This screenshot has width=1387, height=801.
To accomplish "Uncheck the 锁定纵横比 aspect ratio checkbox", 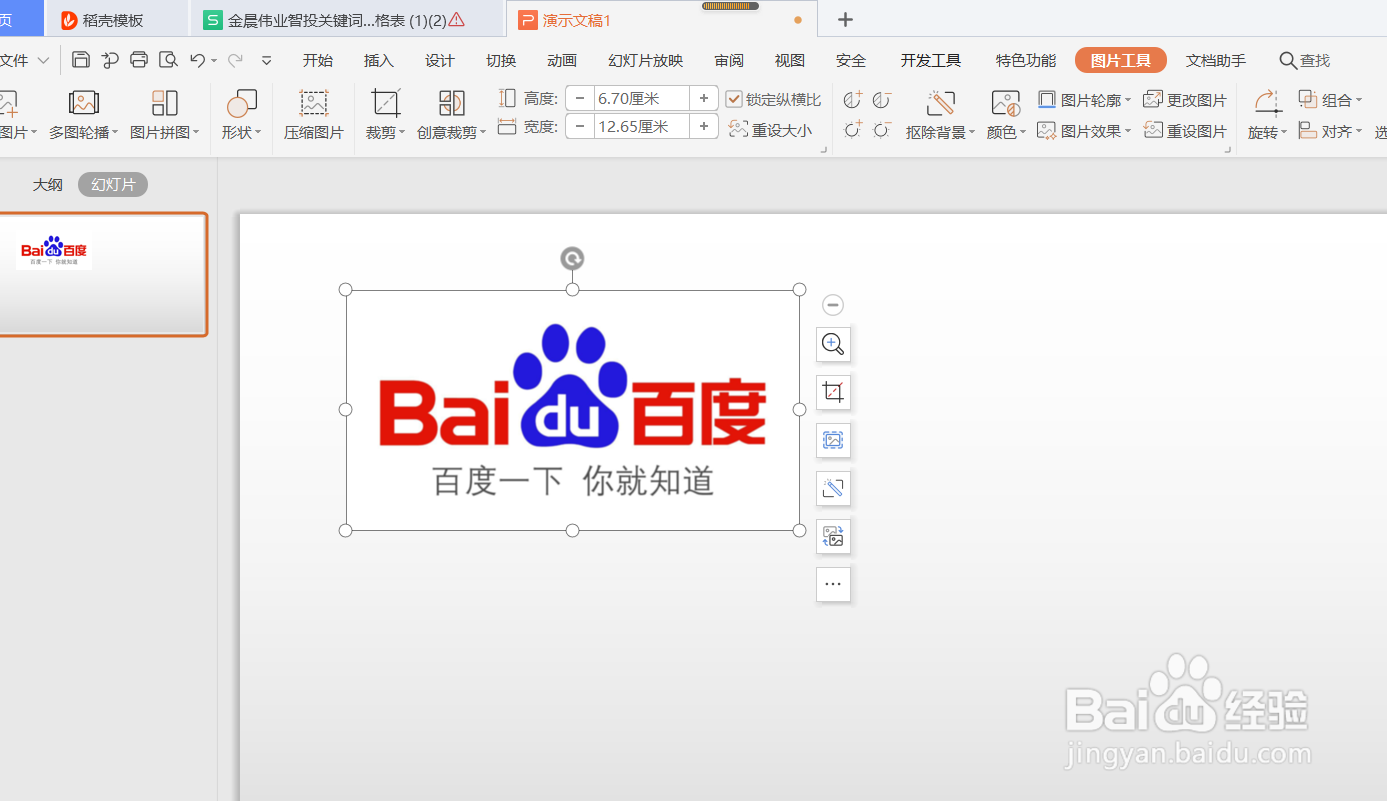I will (734, 98).
